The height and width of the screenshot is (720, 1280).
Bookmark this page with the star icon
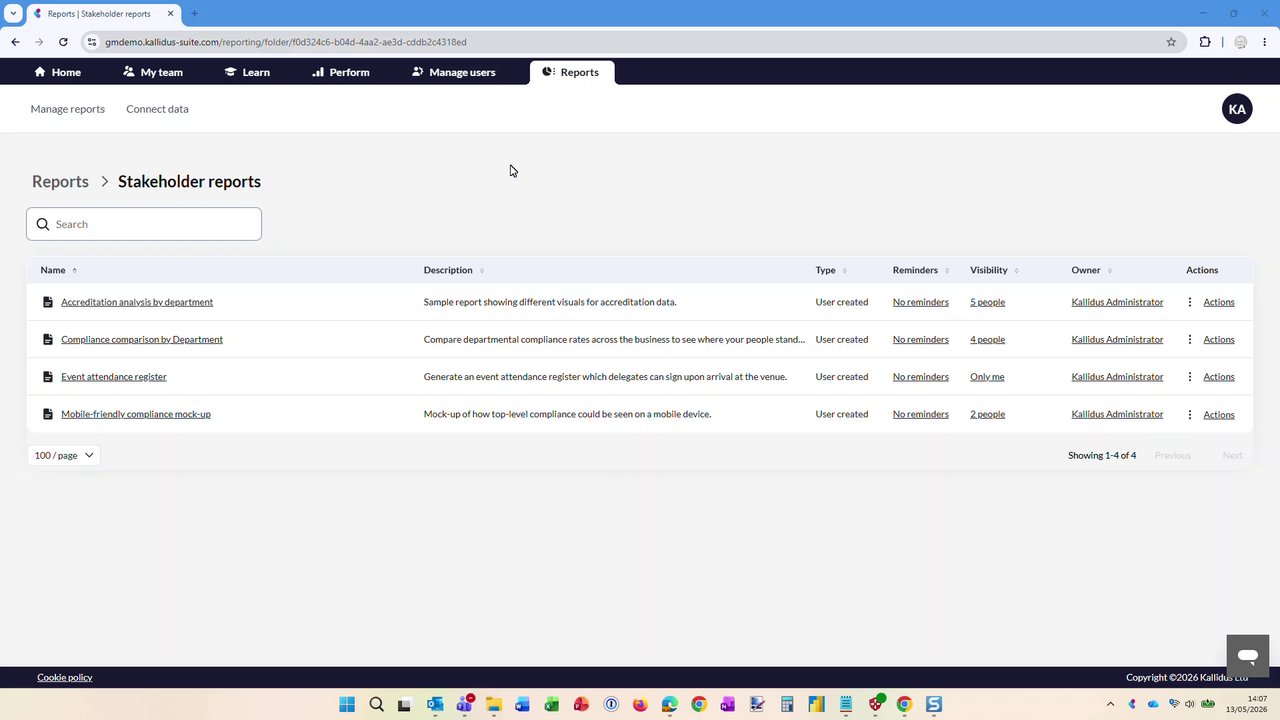(1171, 42)
